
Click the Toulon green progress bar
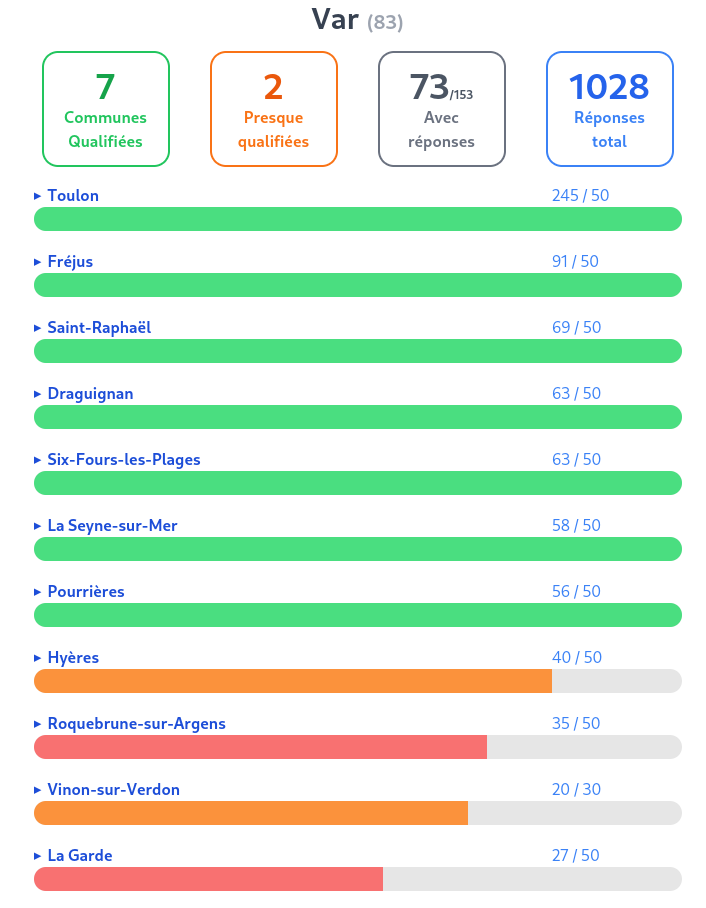click(x=358, y=219)
